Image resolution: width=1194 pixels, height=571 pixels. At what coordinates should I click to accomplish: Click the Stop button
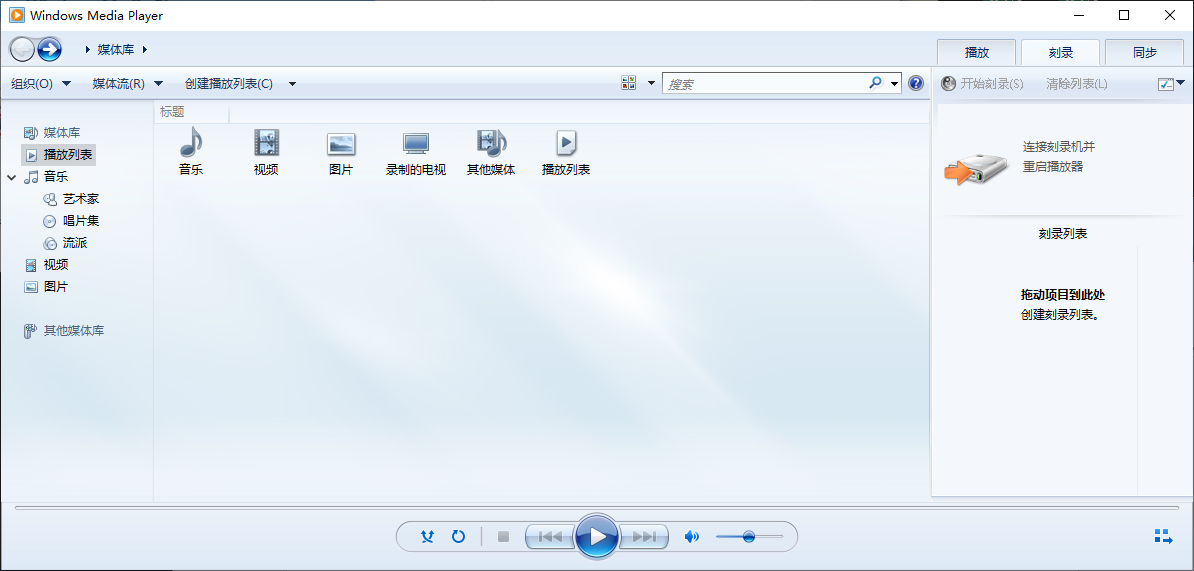point(503,537)
